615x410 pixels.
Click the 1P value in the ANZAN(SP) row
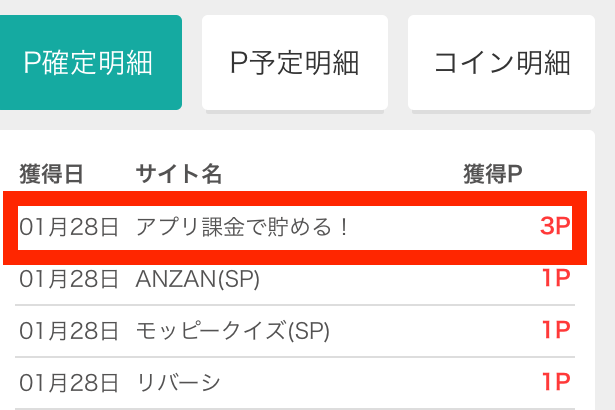click(x=556, y=279)
